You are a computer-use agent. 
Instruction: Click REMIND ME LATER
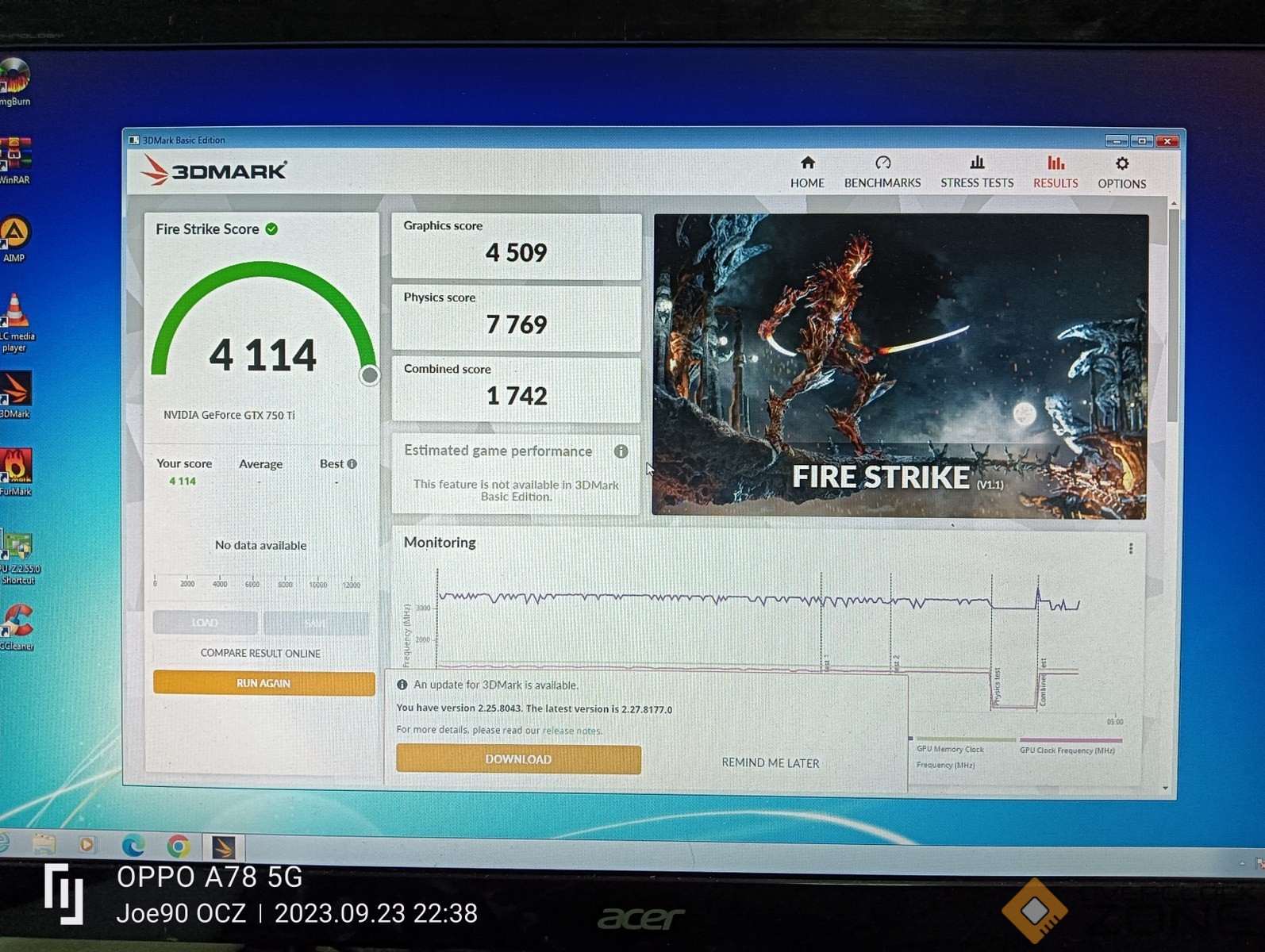point(770,762)
